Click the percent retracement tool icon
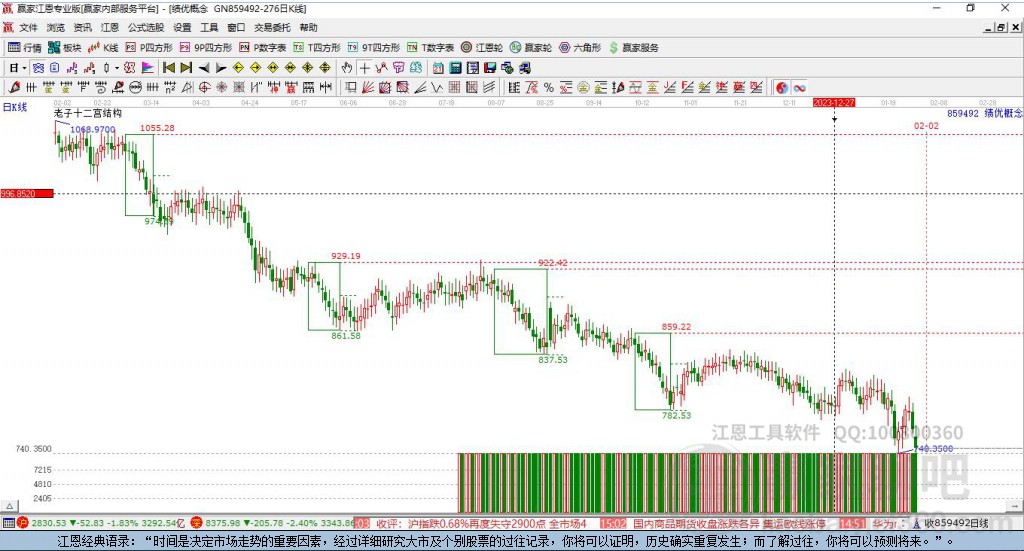This screenshot has width=1024, height=551. coord(548,87)
